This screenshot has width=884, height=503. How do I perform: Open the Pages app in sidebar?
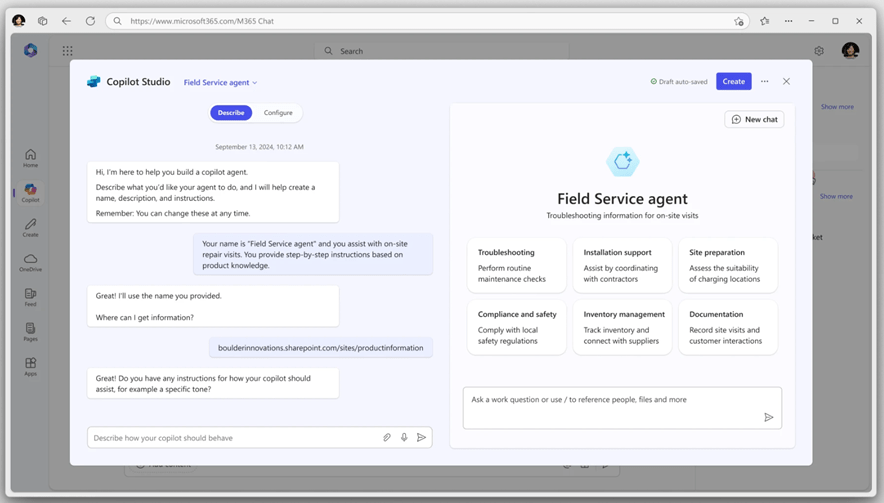point(30,332)
